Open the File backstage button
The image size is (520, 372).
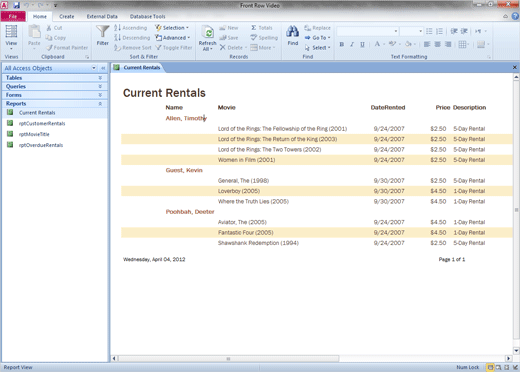coord(13,16)
